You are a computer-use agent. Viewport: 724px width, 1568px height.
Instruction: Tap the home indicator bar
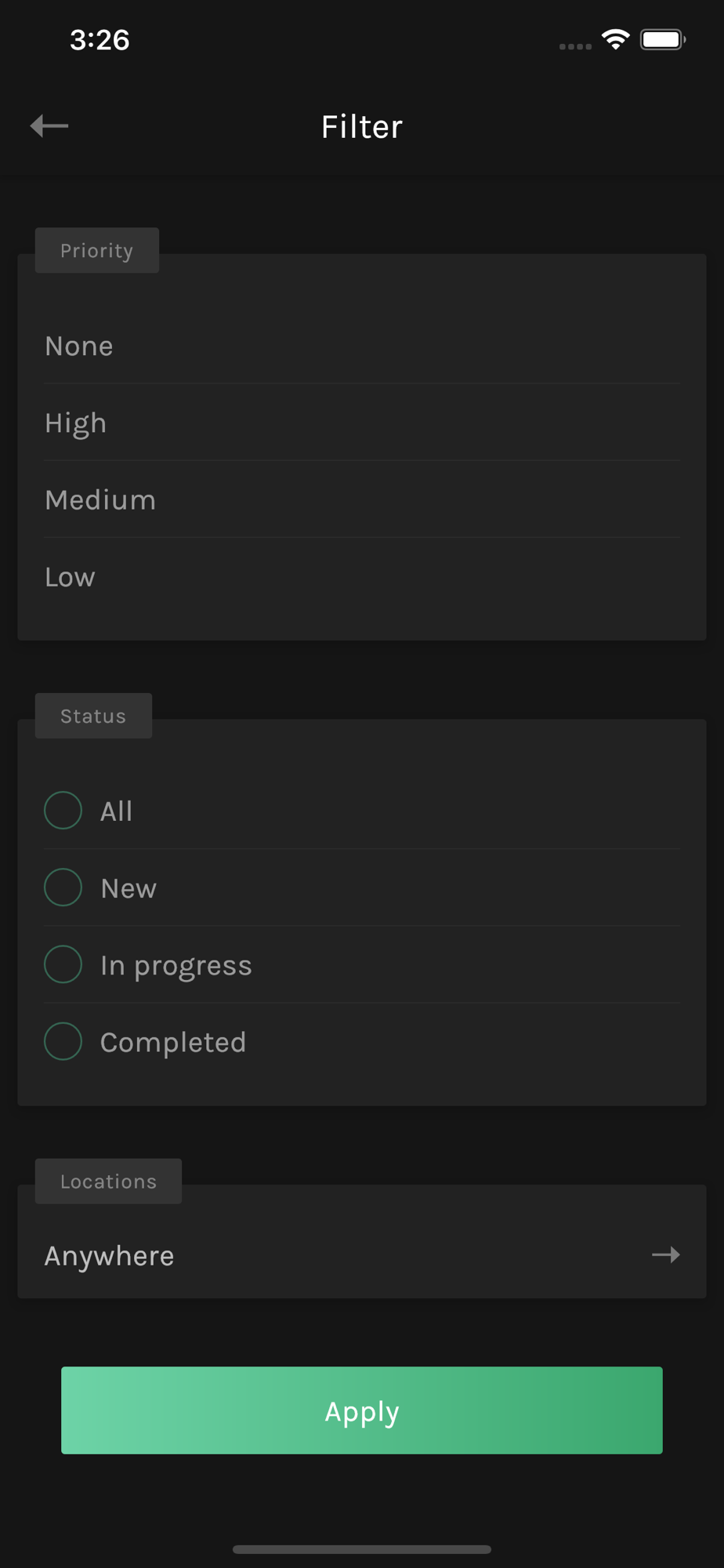point(362,1549)
